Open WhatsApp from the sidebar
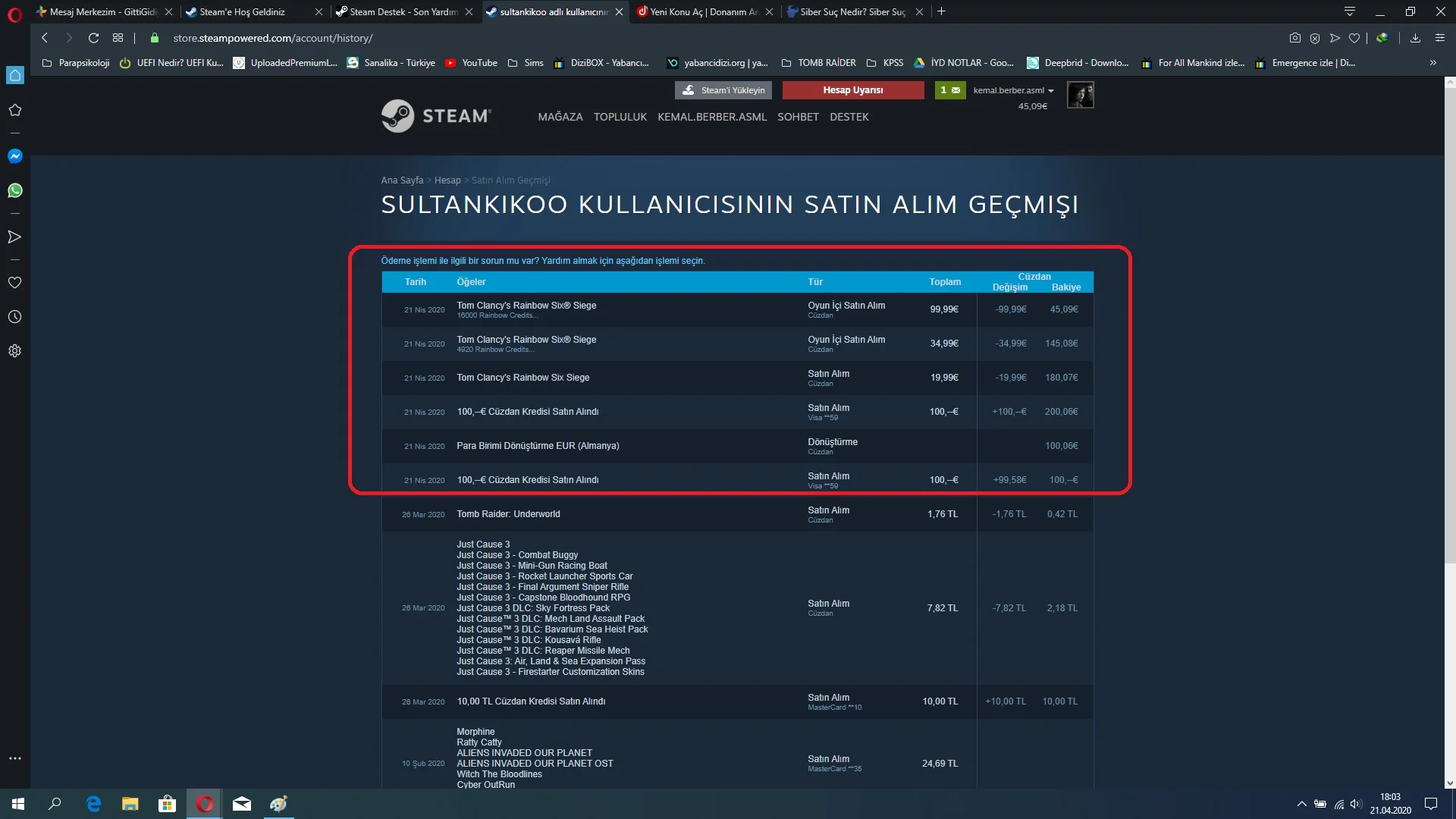Screen dimensions: 1456x819 tap(14, 190)
